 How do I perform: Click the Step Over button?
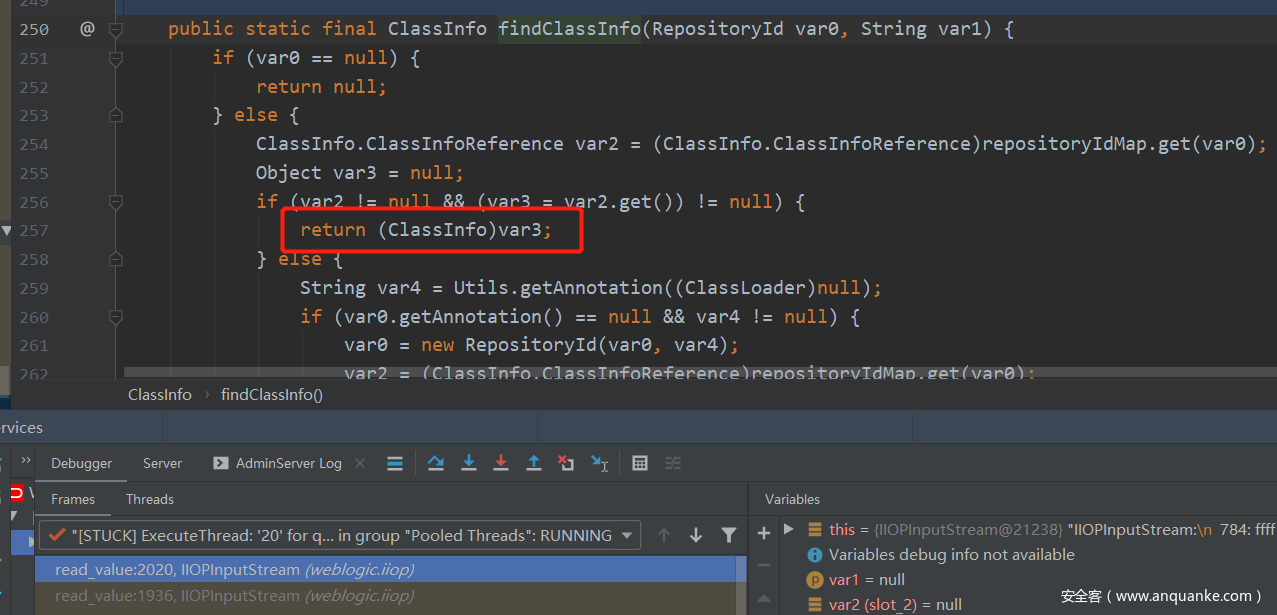click(436, 463)
